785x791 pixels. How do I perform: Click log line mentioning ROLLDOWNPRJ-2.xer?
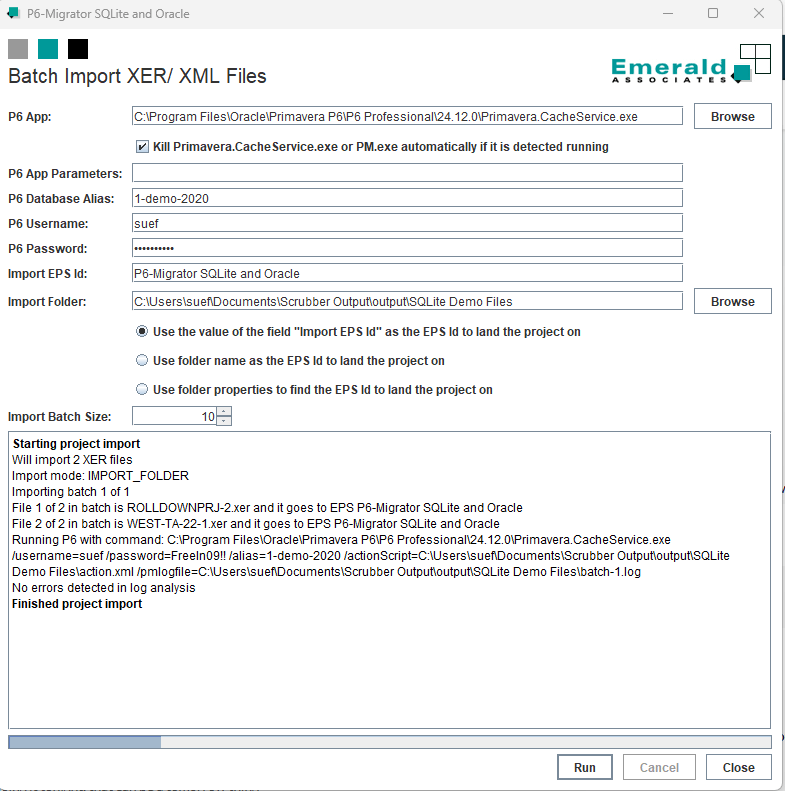[267, 507]
